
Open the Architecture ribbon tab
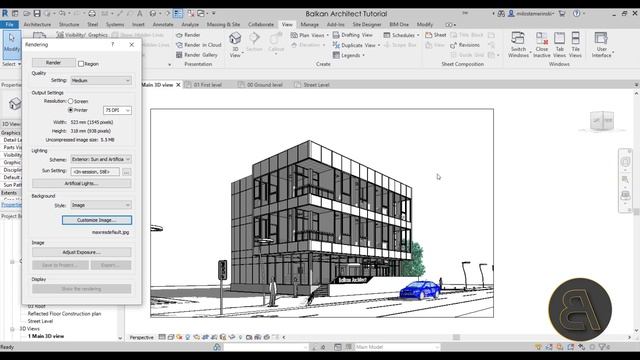coord(37,24)
